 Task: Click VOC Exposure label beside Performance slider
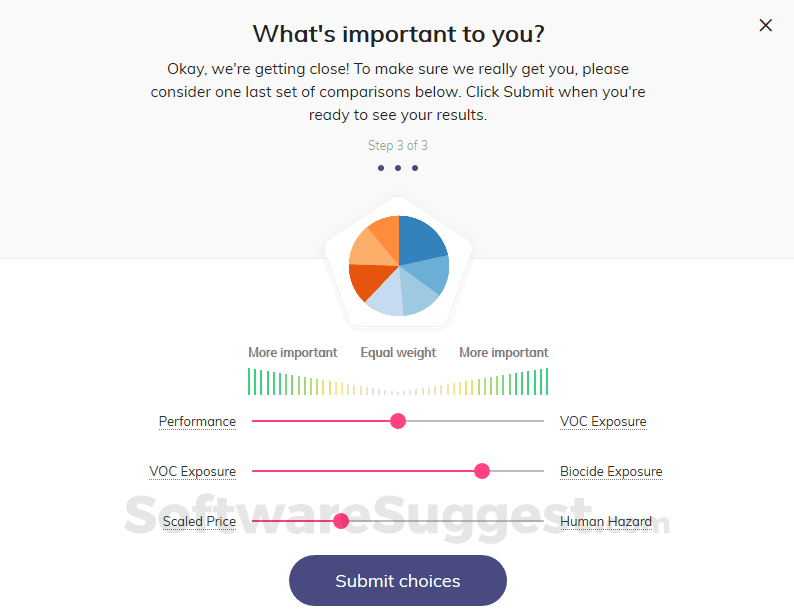[603, 421]
